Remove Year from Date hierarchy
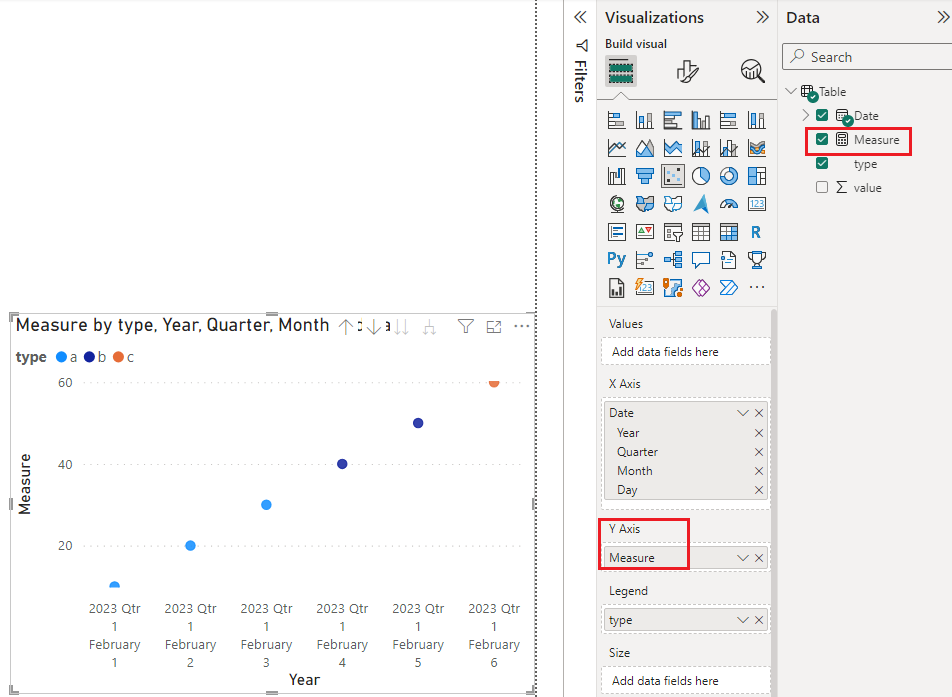This screenshot has height=697, width=952. click(759, 433)
